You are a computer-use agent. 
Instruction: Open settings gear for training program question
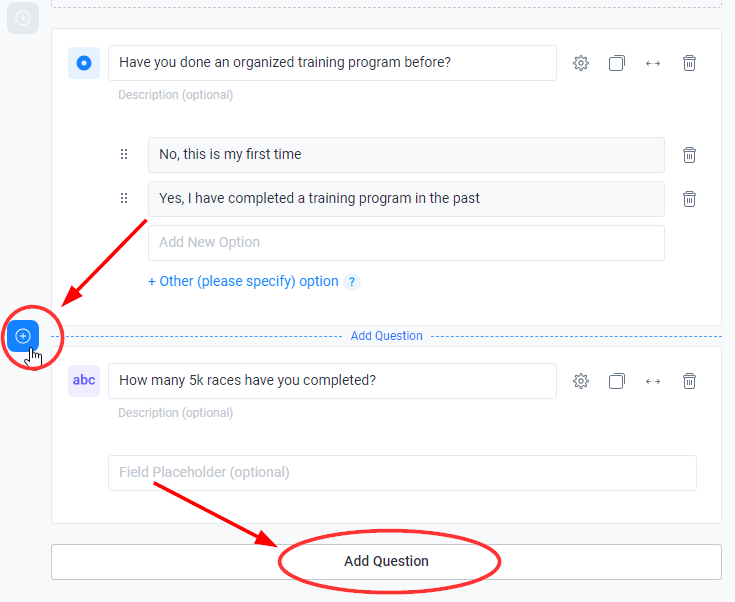click(x=581, y=63)
